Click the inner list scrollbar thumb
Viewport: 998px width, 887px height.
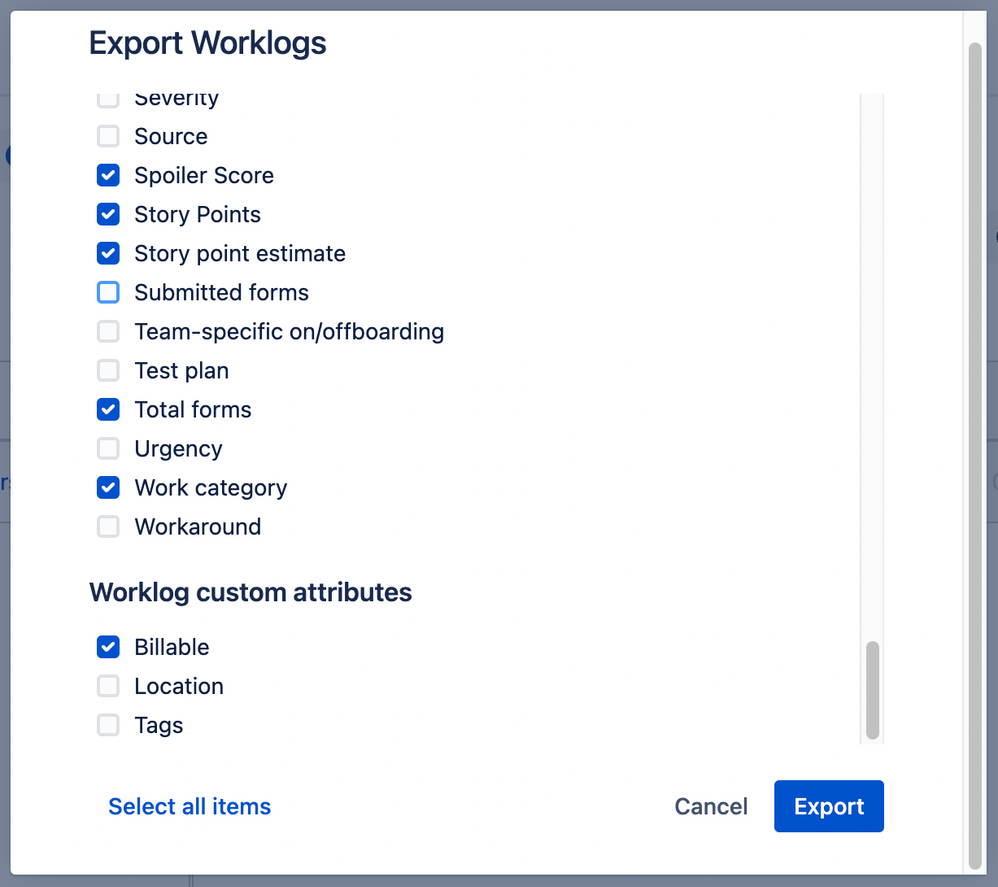click(873, 690)
